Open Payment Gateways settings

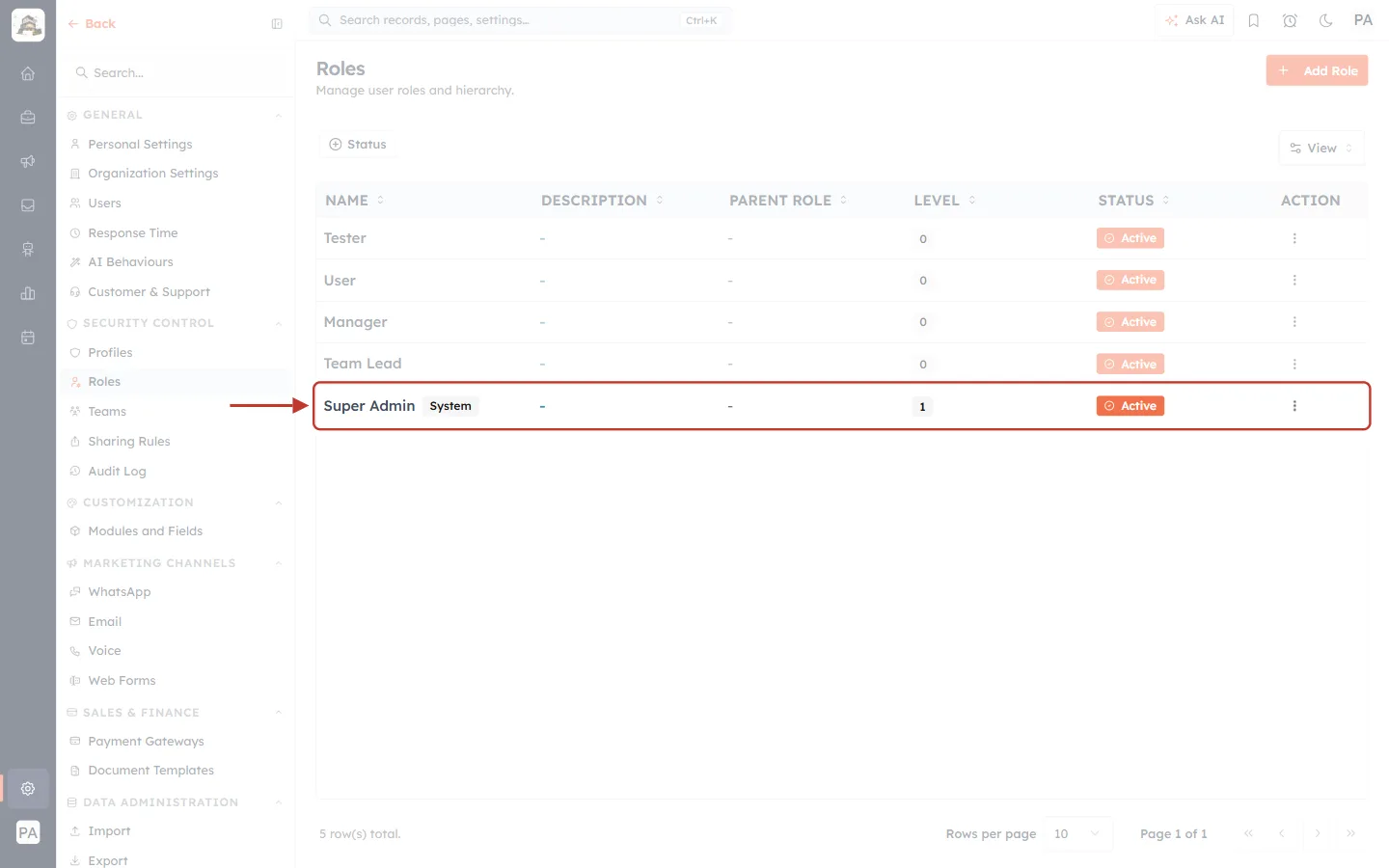(146, 742)
